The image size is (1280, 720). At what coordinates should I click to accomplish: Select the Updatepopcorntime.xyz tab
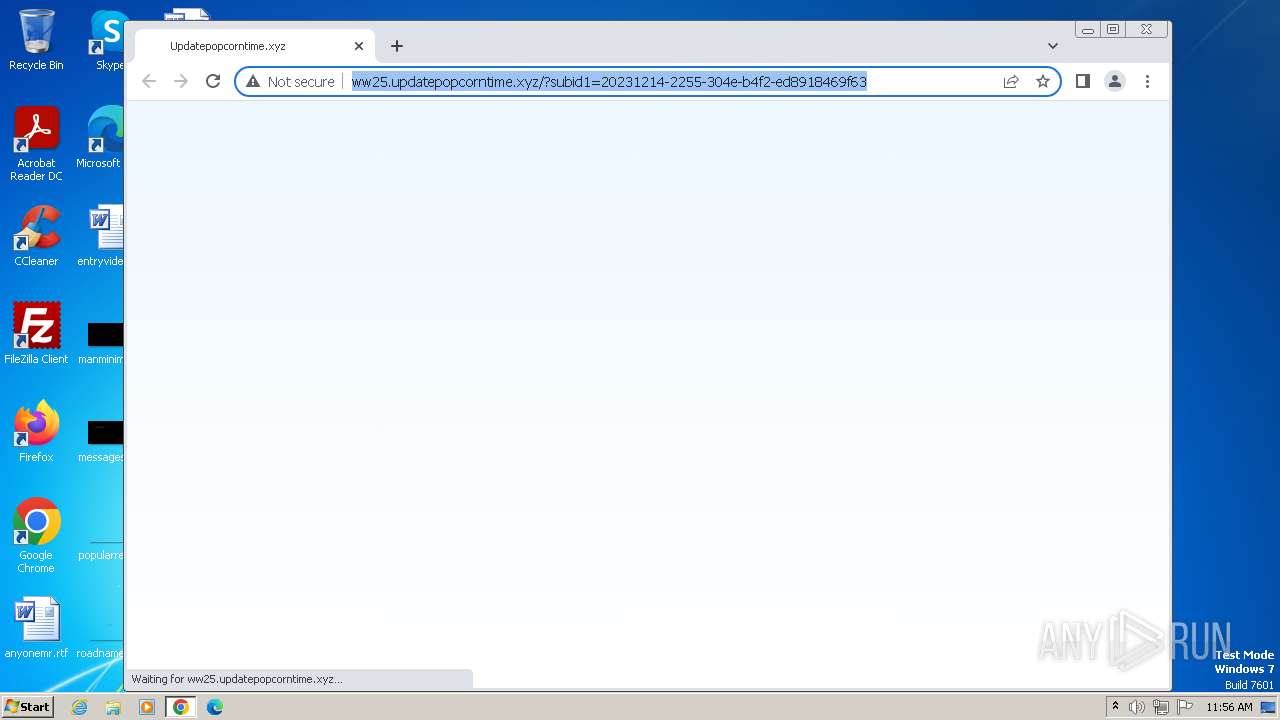255,46
